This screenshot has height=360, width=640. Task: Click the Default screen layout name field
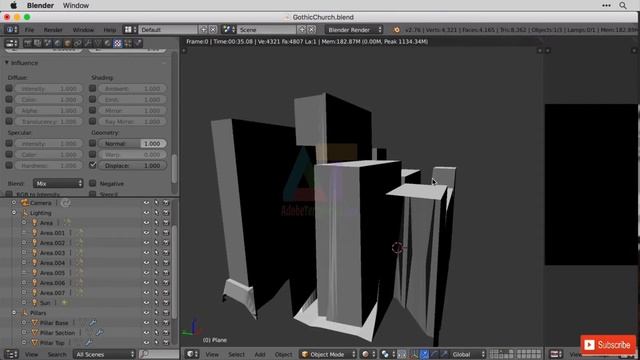pos(168,30)
